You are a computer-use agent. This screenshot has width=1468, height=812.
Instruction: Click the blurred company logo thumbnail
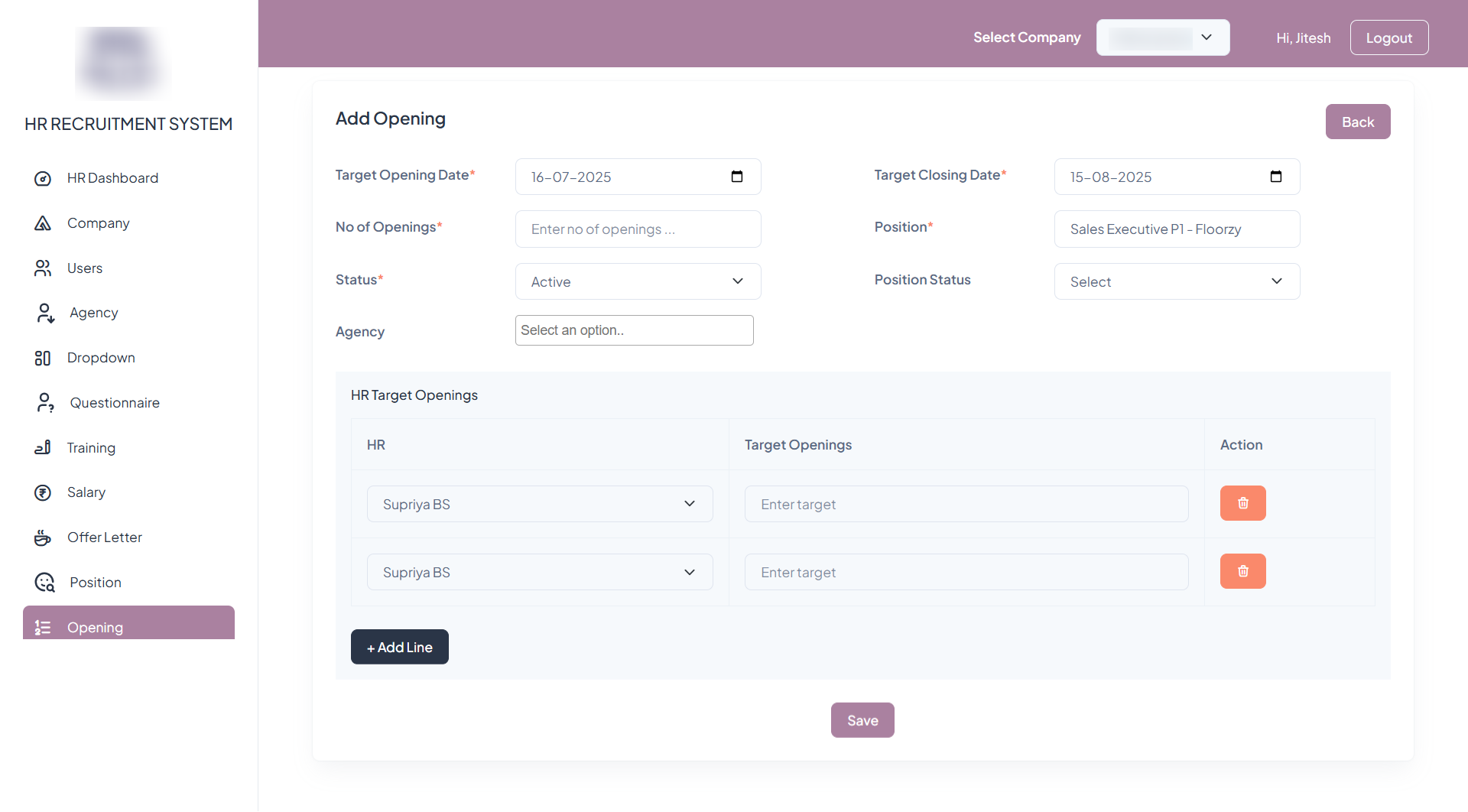122,63
